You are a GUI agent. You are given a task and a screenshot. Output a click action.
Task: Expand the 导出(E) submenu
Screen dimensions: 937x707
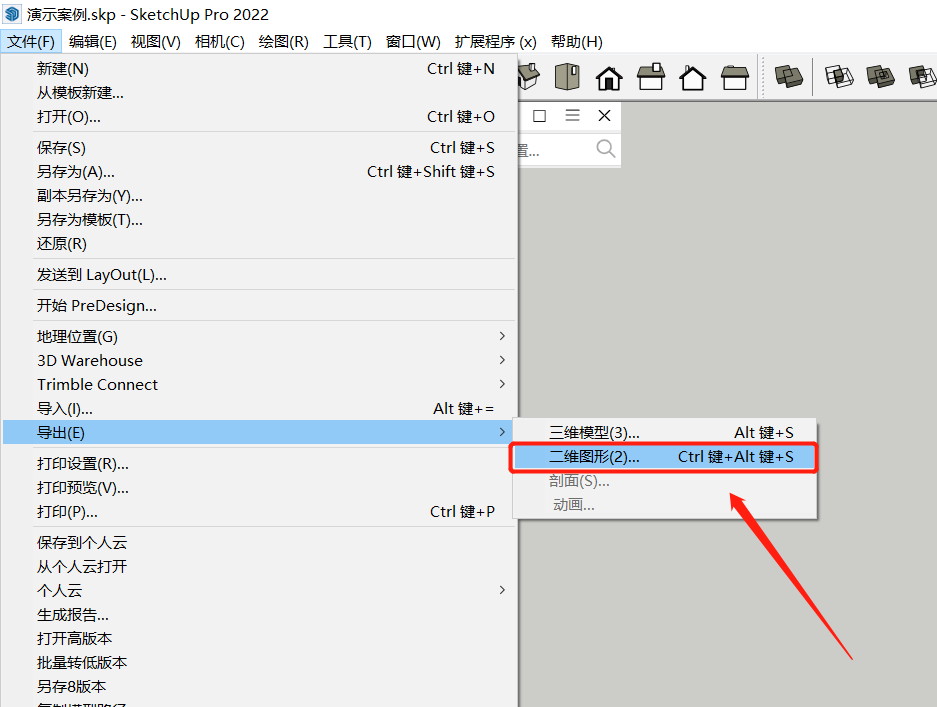click(x=259, y=432)
